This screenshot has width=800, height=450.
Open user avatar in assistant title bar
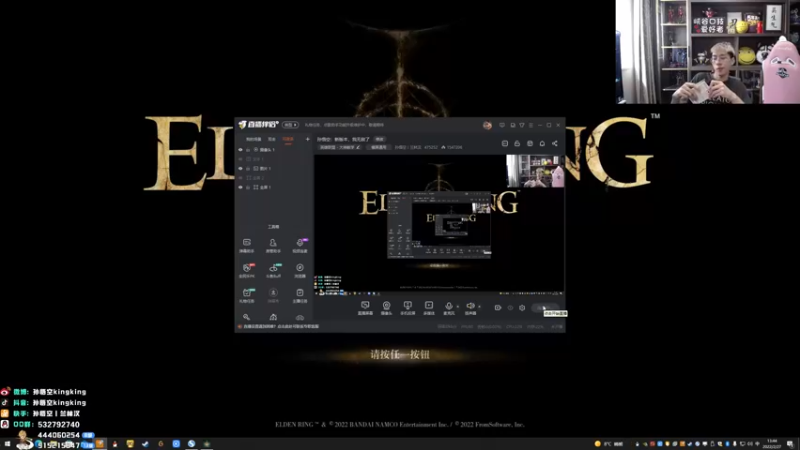487,125
